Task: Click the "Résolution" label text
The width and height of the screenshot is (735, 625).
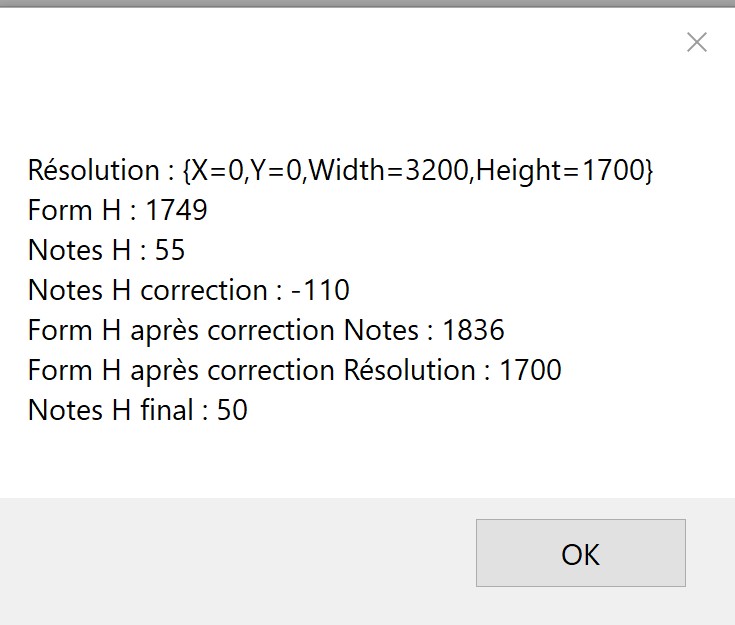Action: [93, 171]
